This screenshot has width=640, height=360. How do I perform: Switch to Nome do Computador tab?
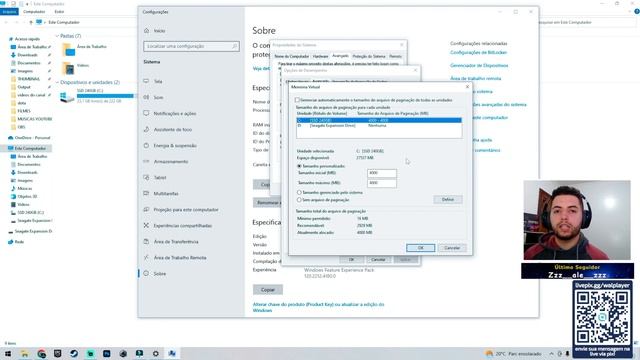tap(291, 56)
